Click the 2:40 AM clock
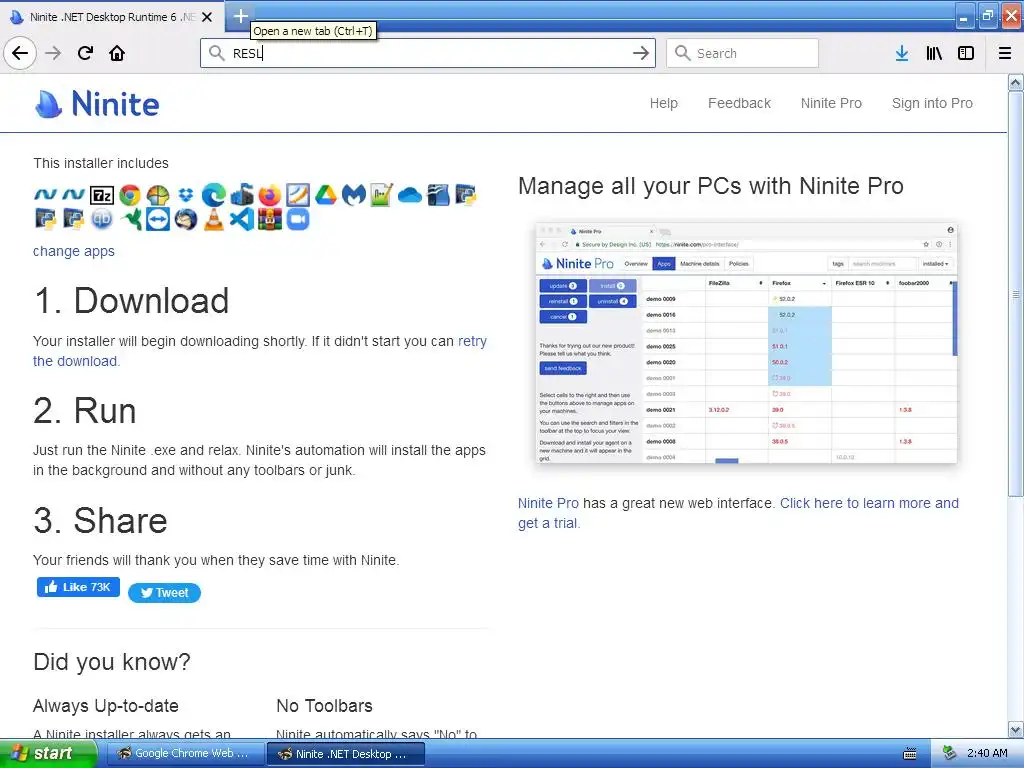 tap(987, 753)
